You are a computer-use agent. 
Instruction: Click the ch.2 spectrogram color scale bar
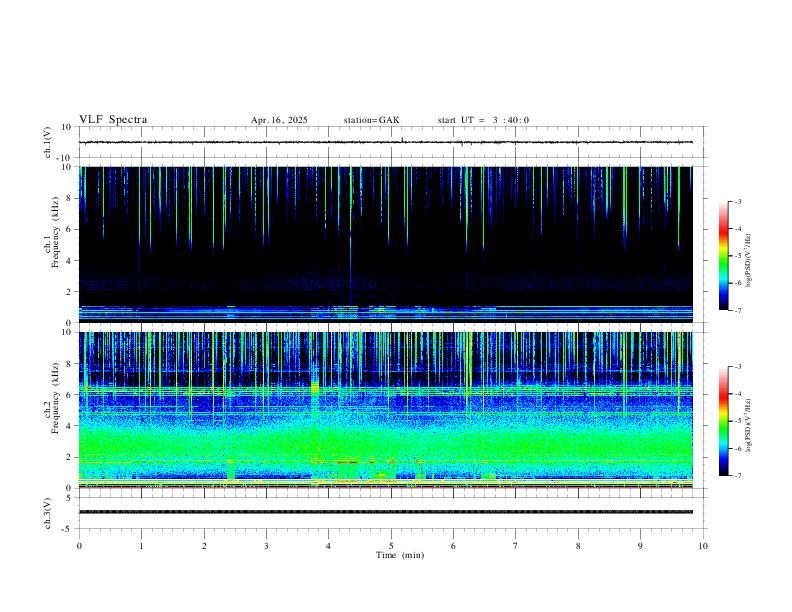click(724, 421)
